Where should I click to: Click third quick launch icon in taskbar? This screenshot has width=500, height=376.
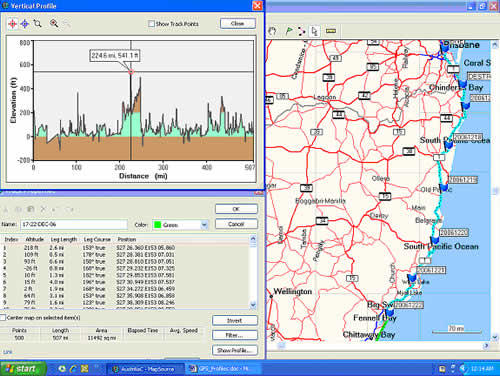point(85,369)
